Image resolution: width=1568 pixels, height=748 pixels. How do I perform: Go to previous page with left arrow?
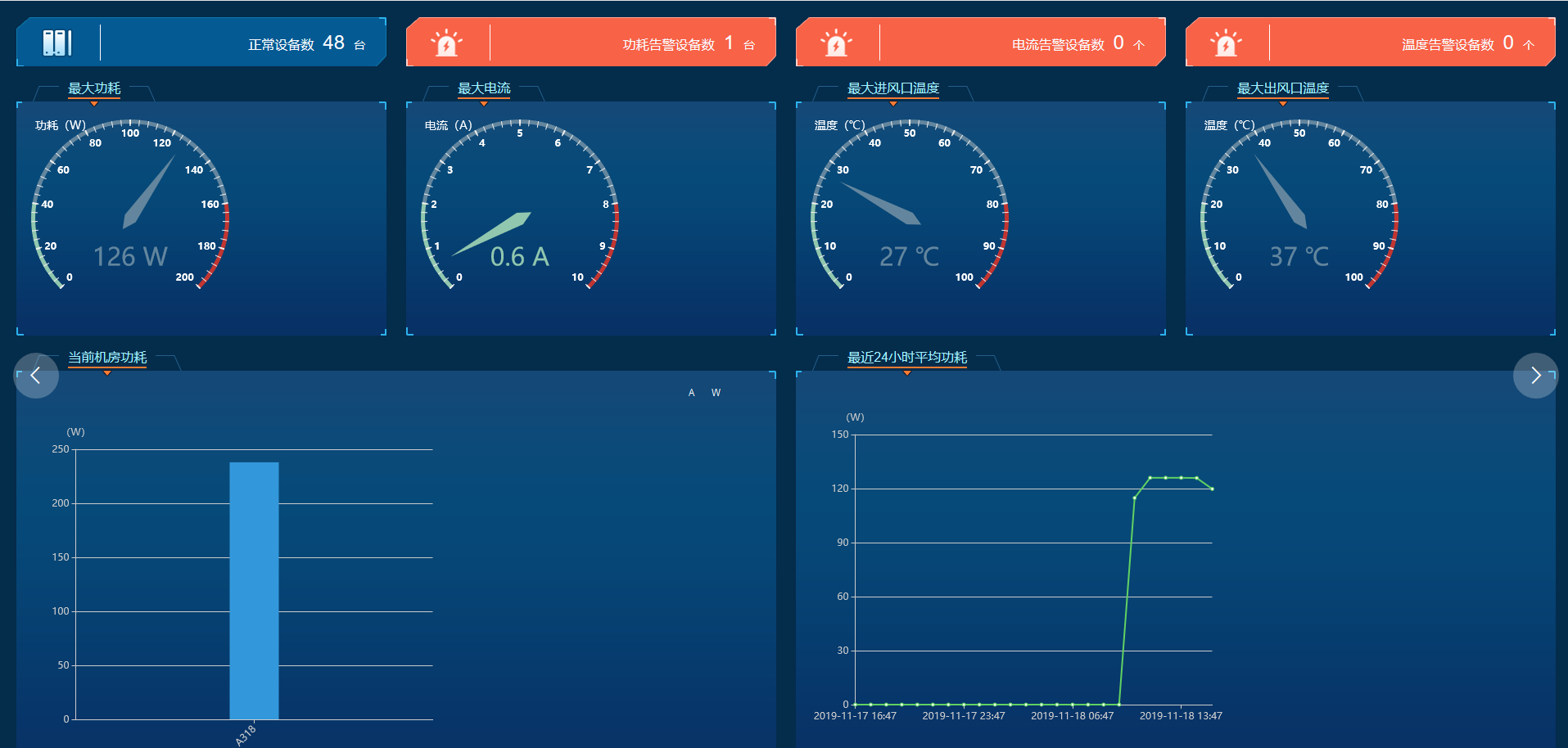[36, 376]
